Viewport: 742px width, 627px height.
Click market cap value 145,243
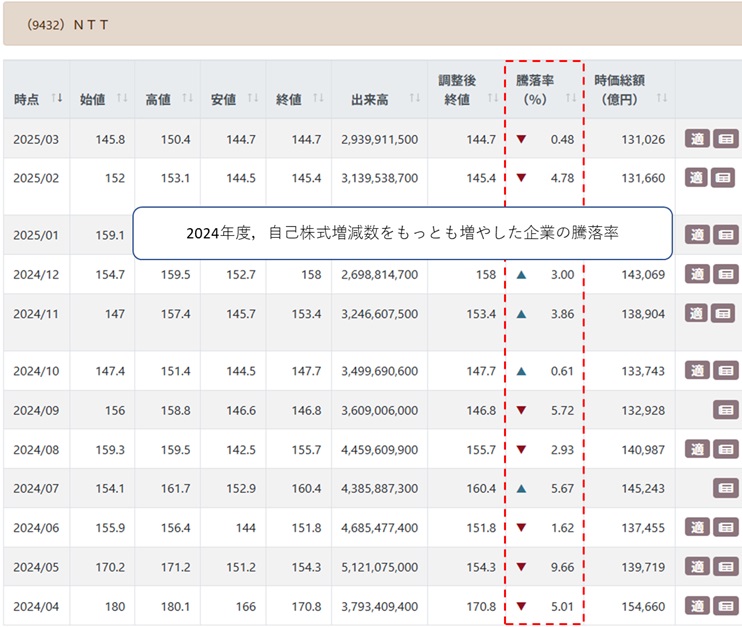[x=643, y=488]
